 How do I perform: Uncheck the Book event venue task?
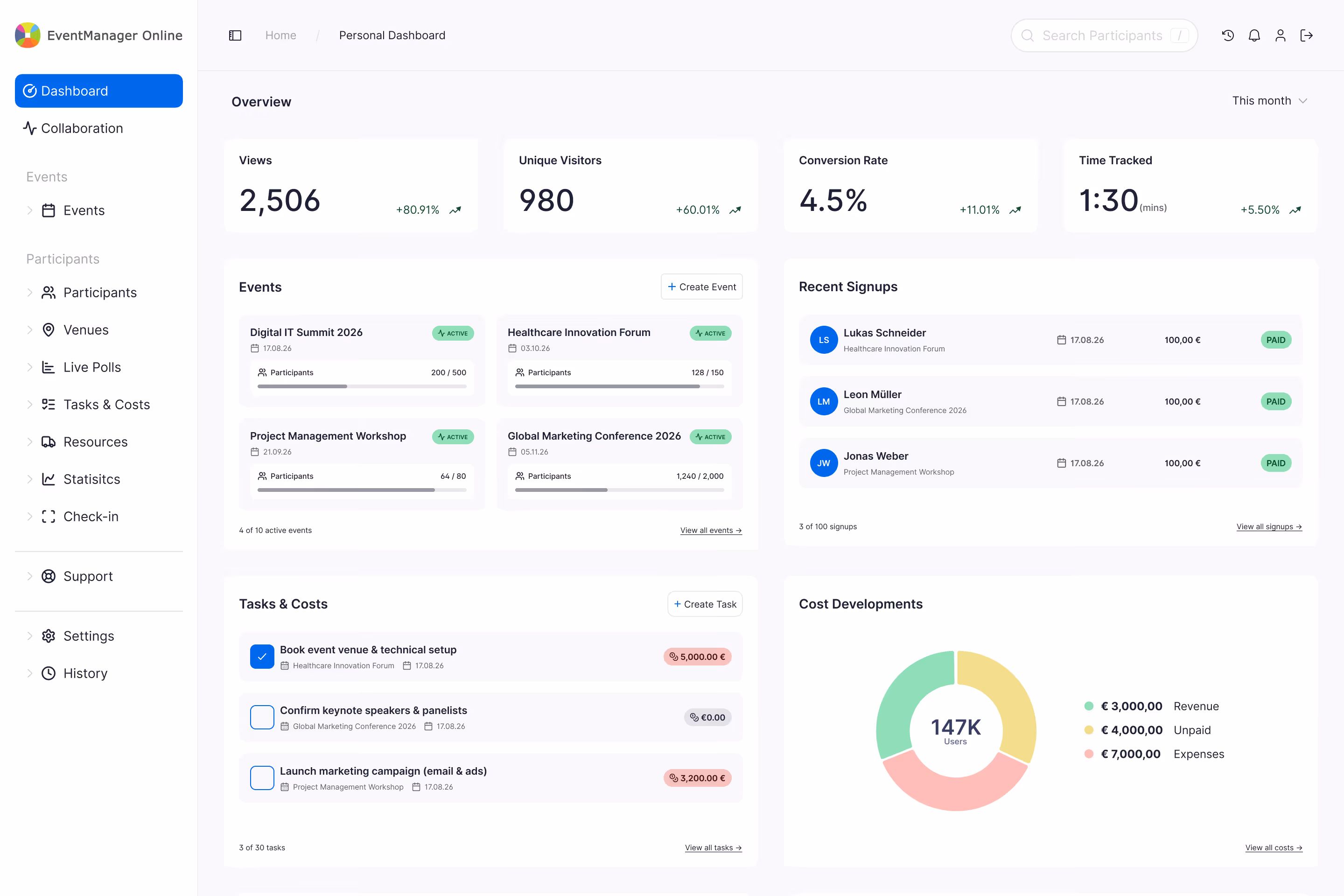pyautogui.click(x=262, y=657)
